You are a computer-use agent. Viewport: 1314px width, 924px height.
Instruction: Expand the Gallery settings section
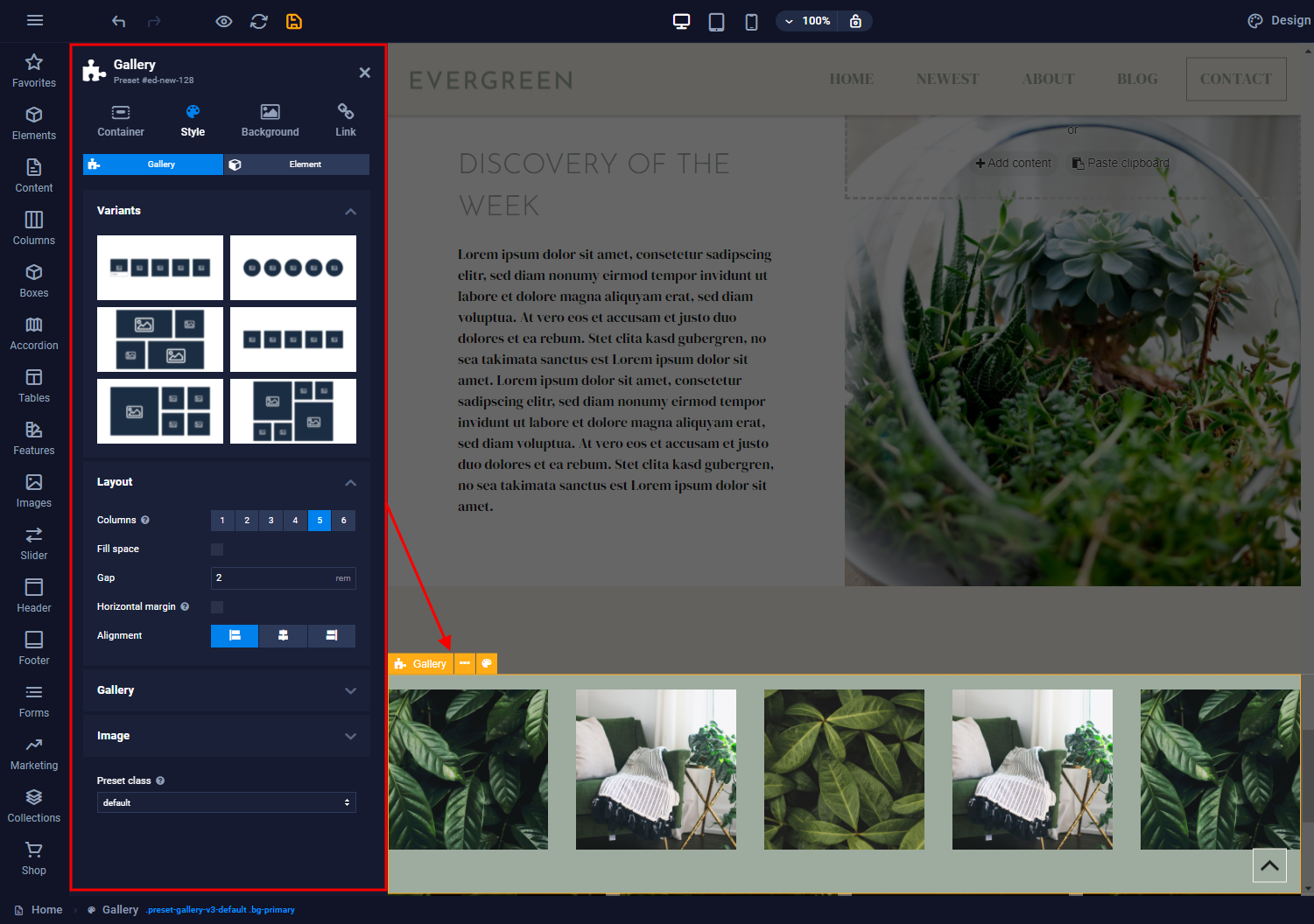226,690
